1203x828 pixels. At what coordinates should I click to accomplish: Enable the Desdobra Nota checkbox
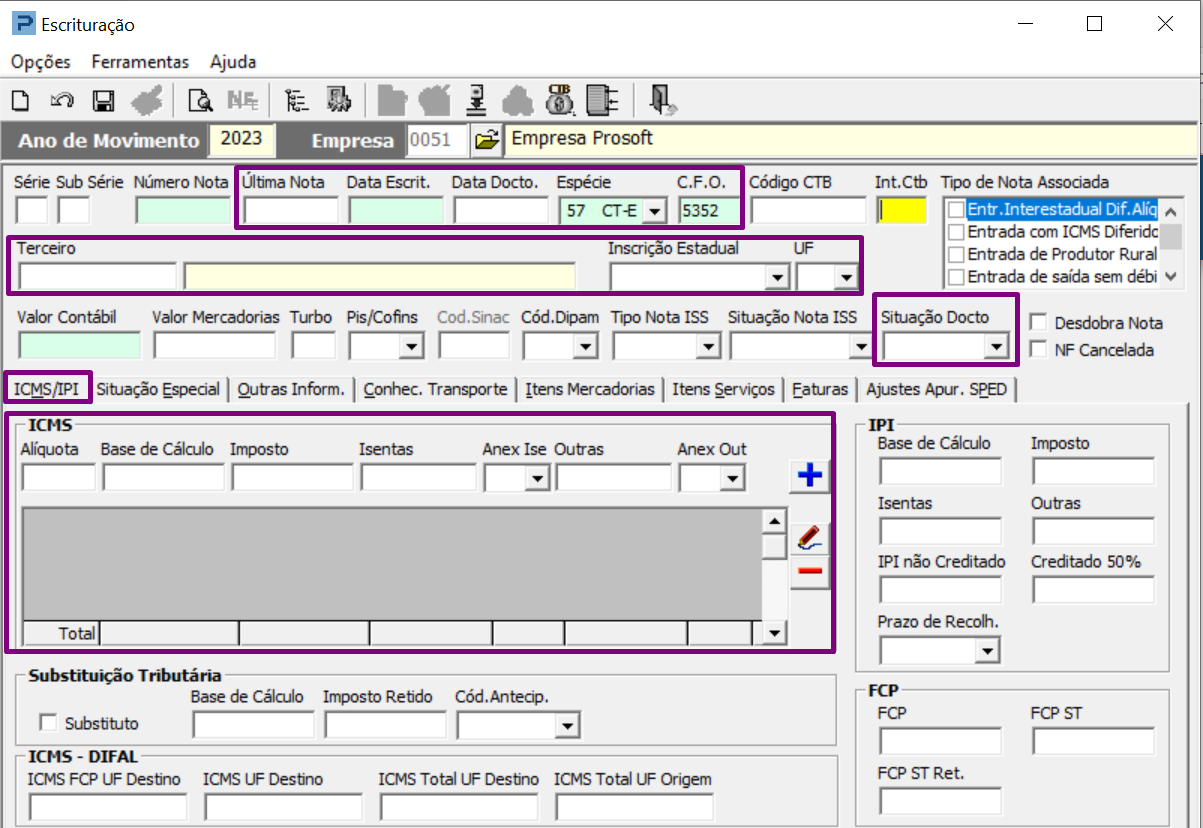tap(1038, 323)
